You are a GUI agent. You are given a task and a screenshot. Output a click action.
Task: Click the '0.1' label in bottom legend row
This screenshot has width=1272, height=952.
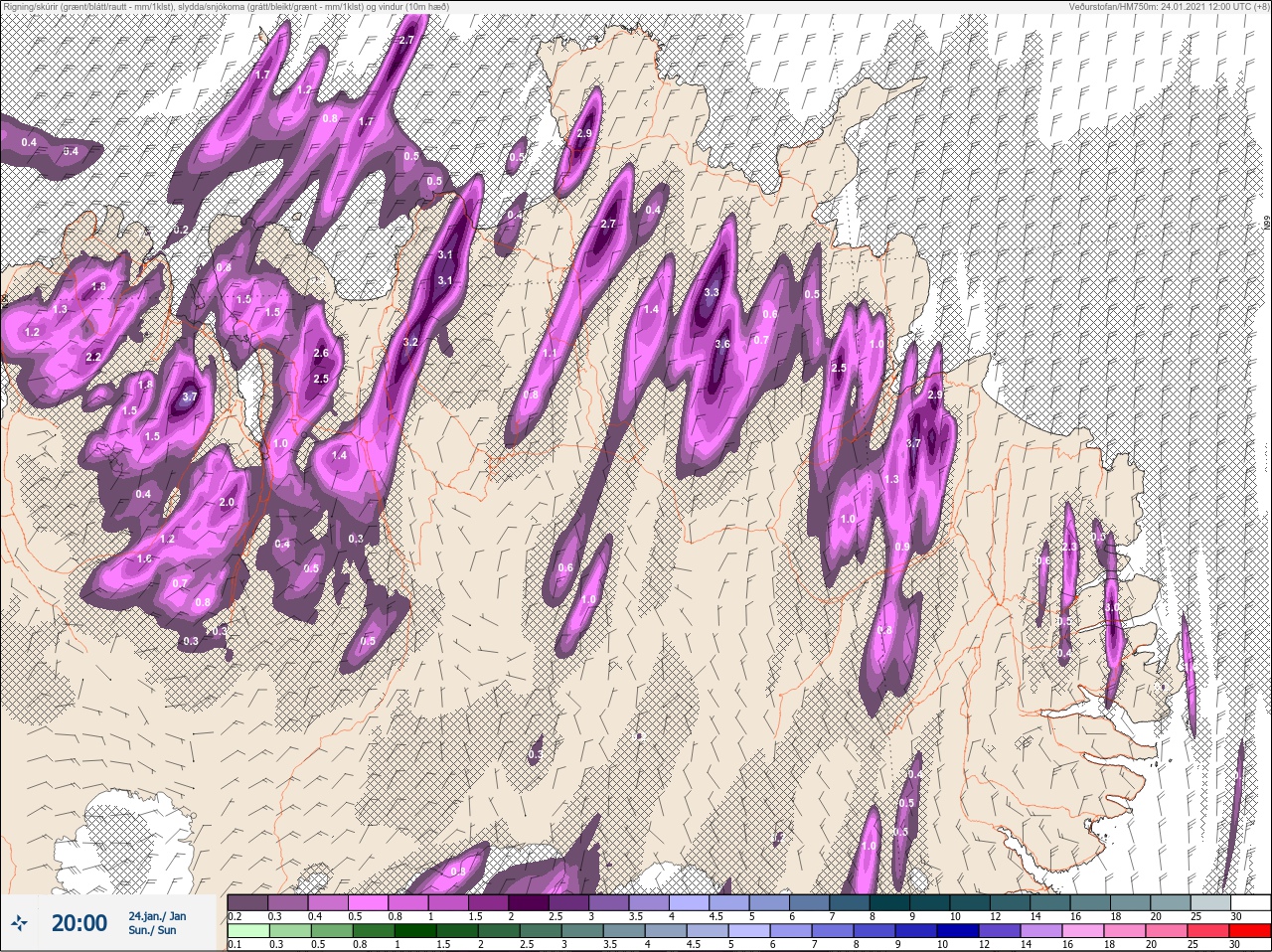[235, 944]
